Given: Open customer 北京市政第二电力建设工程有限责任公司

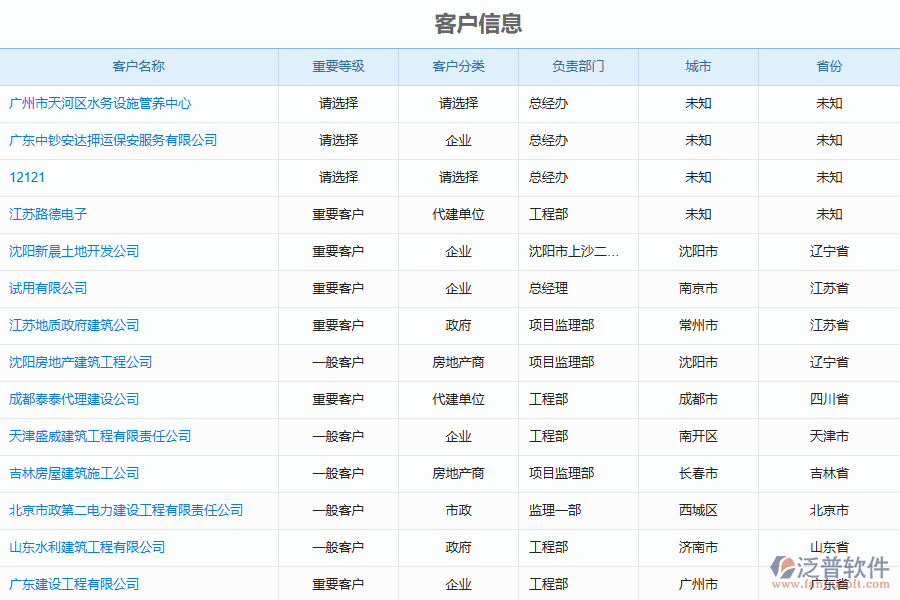Looking at the screenshot, I should click(x=125, y=510).
